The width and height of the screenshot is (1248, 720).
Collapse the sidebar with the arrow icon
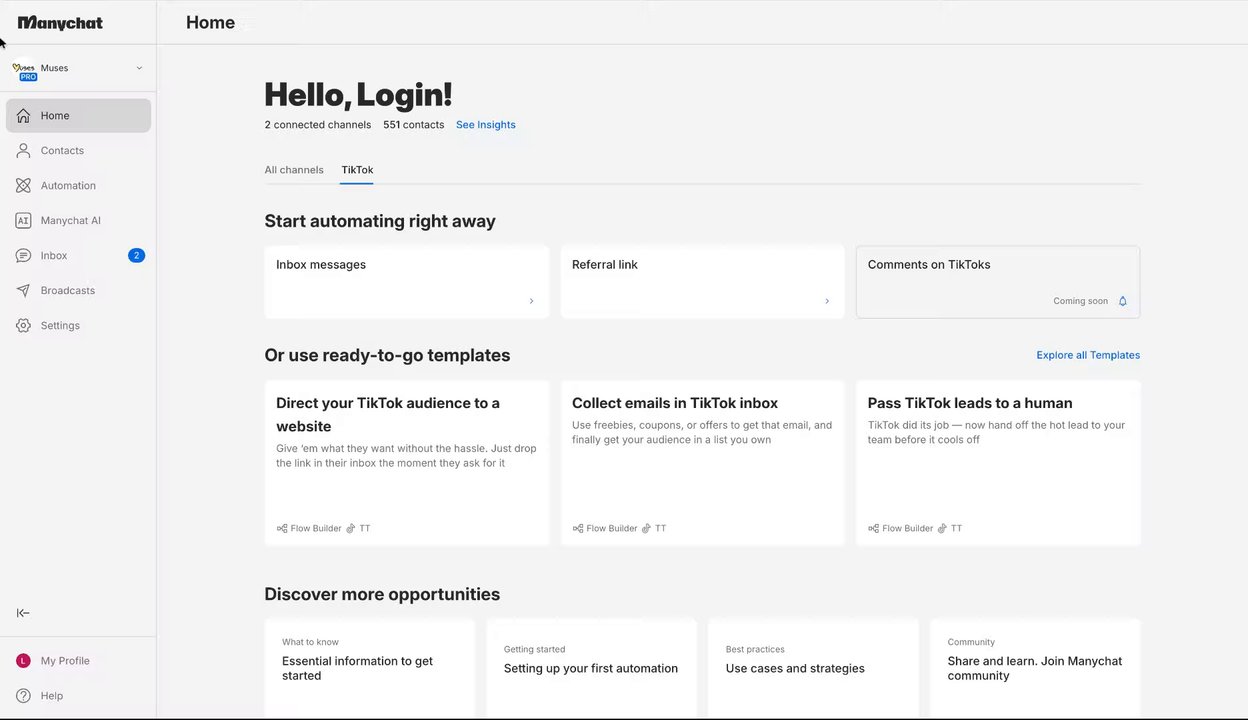23,613
